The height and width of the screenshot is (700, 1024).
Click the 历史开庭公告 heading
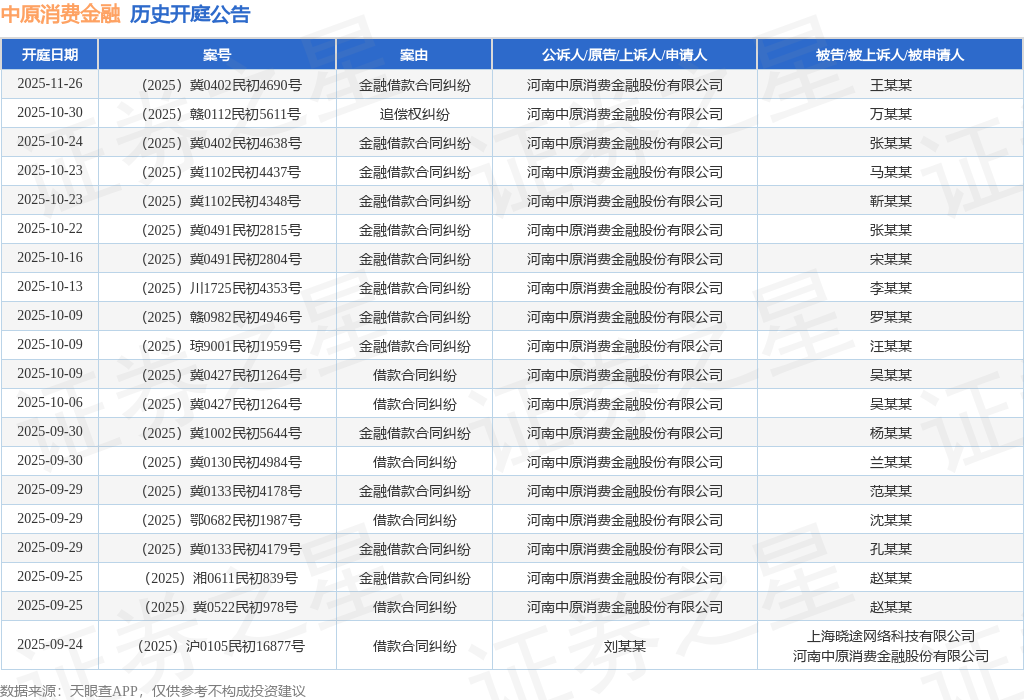click(190, 14)
